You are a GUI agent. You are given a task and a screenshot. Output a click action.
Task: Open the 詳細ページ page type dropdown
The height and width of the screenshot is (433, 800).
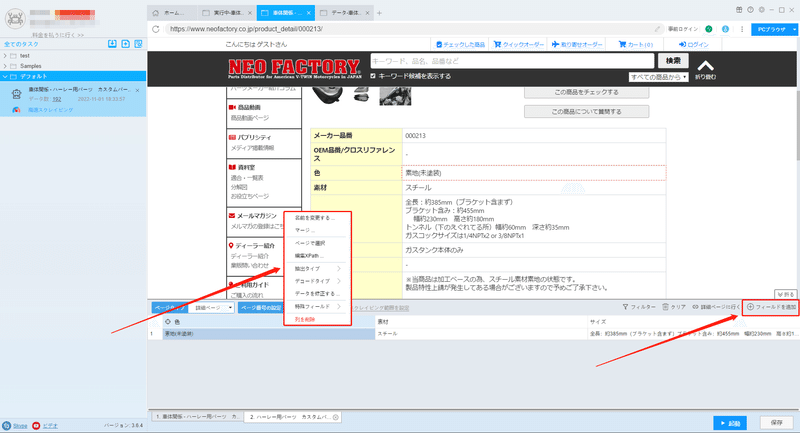(x=211, y=308)
